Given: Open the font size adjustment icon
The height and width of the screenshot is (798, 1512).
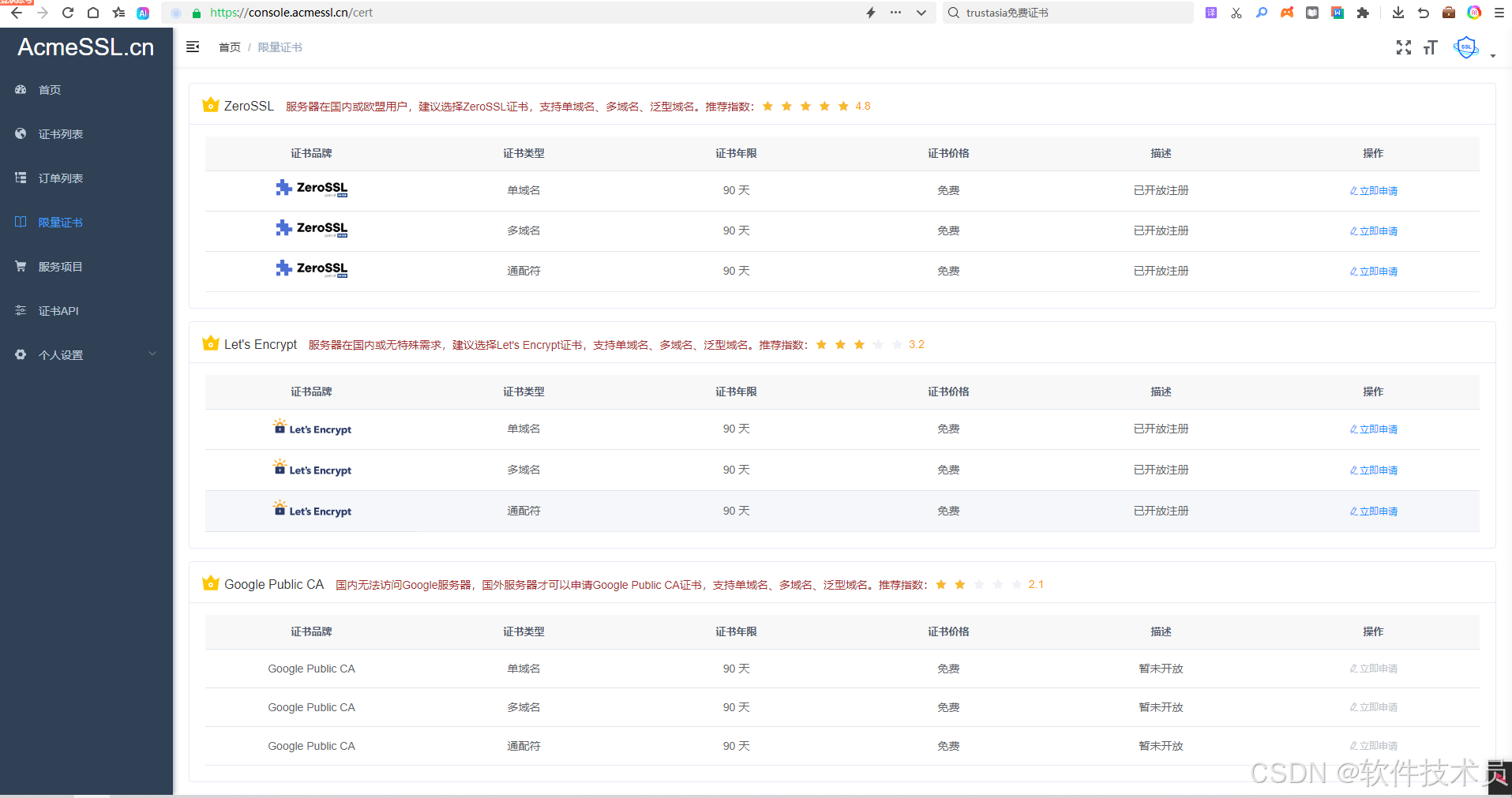Looking at the screenshot, I should point(1430,47).
